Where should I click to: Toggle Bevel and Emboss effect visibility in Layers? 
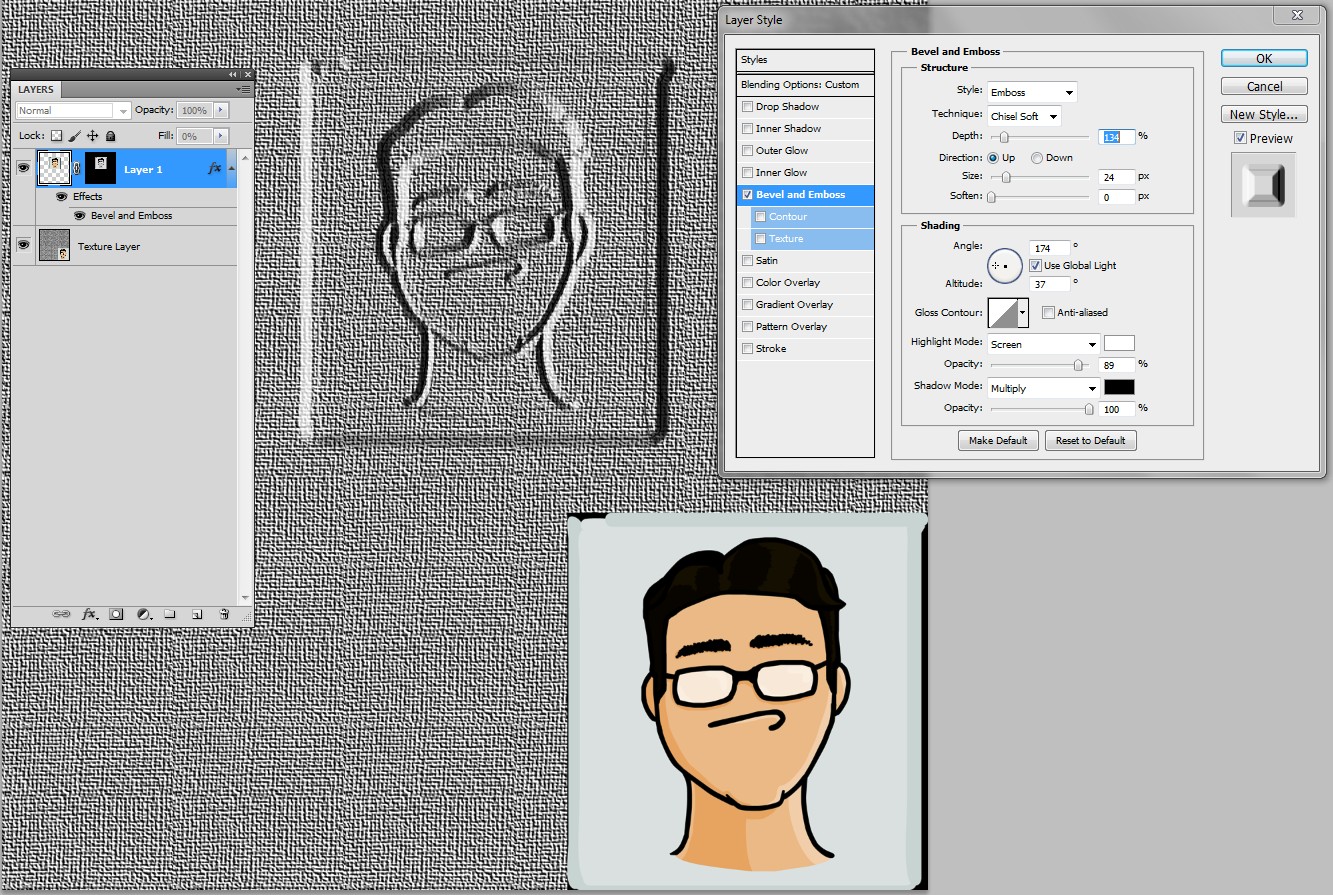79,216
